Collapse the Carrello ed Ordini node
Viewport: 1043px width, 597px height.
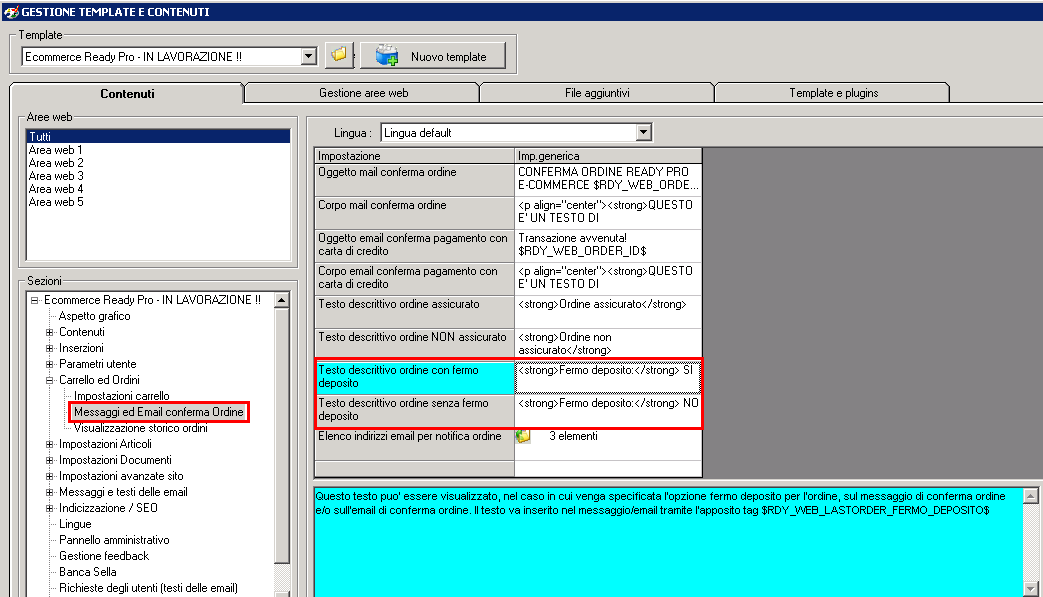tap(49, 380)
